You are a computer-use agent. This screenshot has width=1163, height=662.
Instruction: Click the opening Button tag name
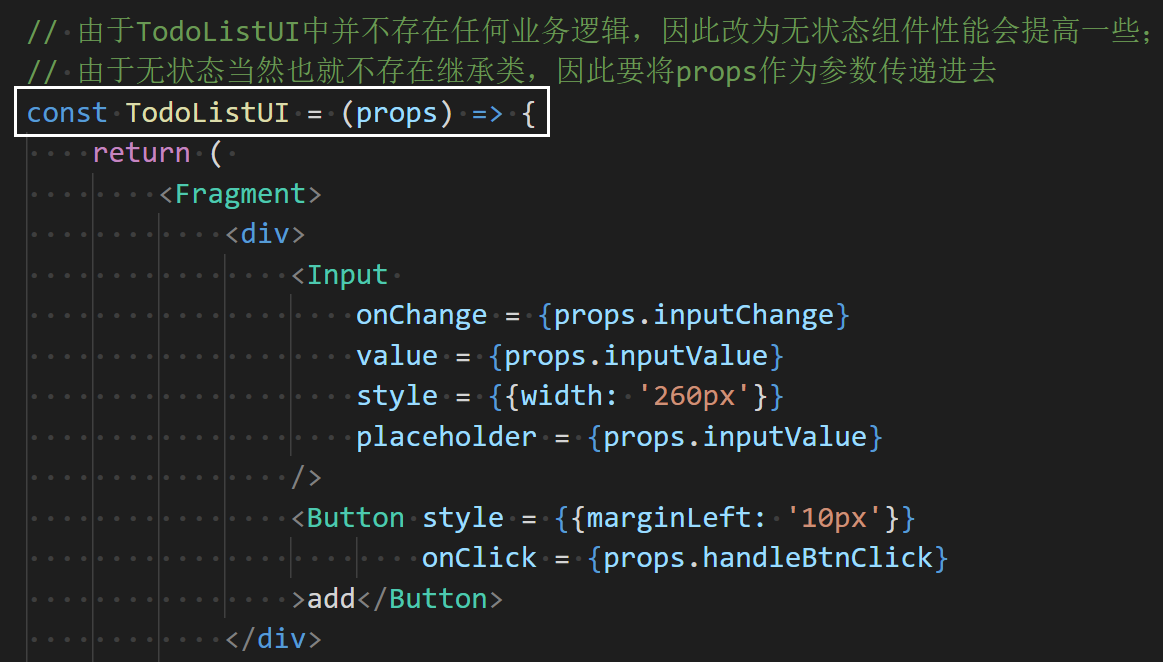pyautogui.click(x=355, y=518)
